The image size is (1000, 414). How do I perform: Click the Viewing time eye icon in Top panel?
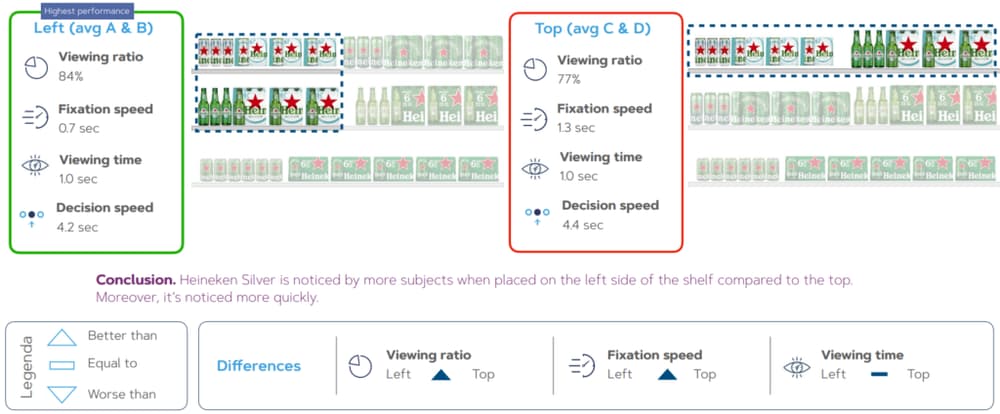click(x=535, y=166)
